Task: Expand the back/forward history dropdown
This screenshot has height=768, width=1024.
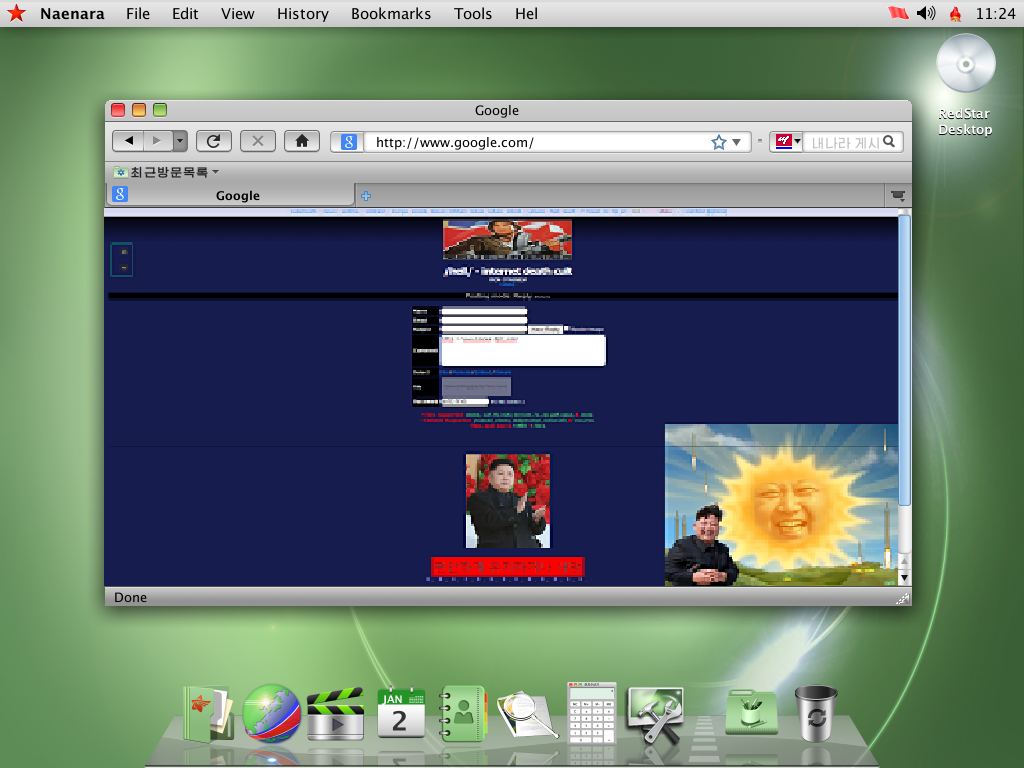Action: tap(180, 141)
